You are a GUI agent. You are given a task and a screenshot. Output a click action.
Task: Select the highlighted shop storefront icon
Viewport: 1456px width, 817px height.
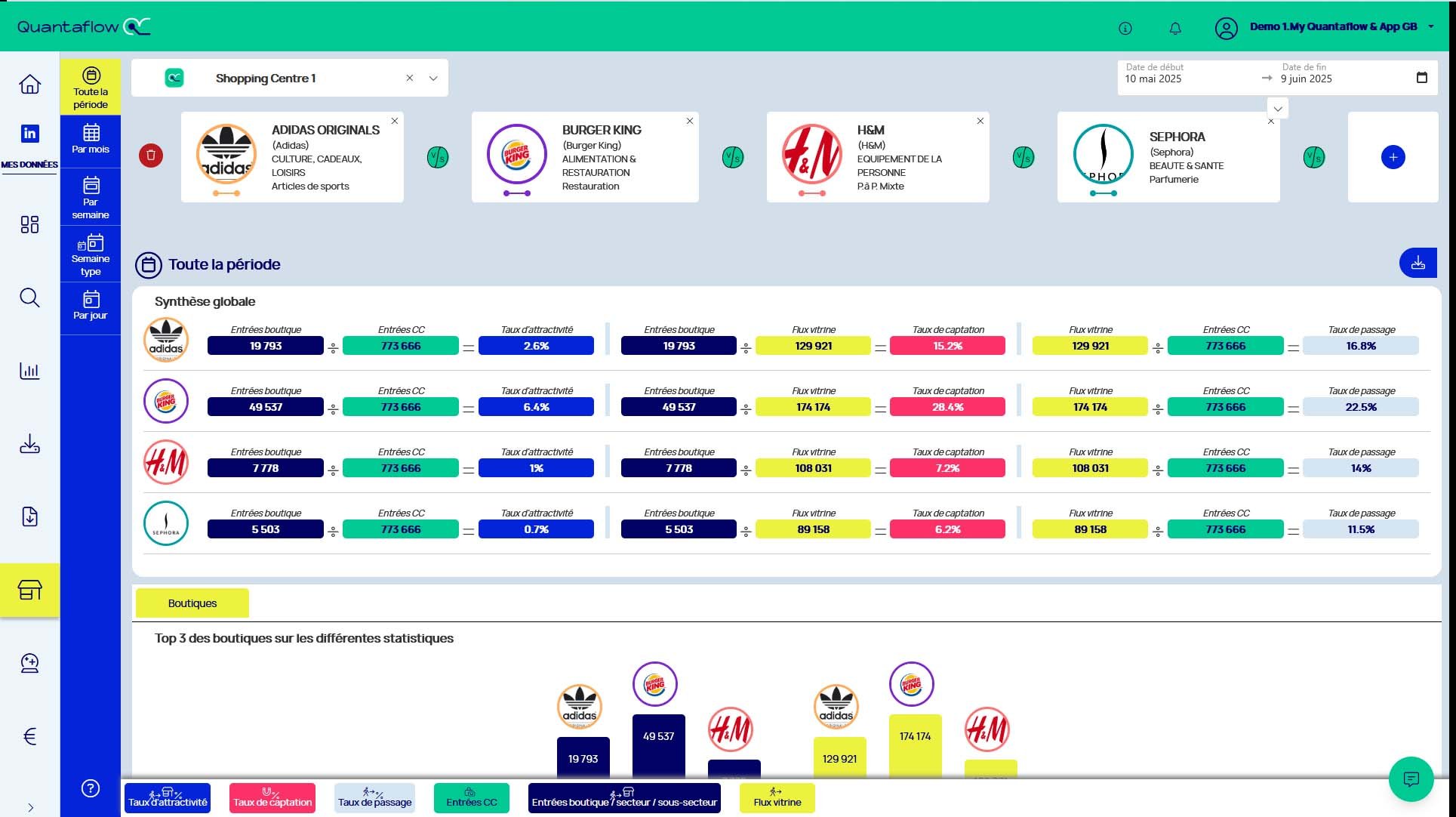[x=29, y=590]
